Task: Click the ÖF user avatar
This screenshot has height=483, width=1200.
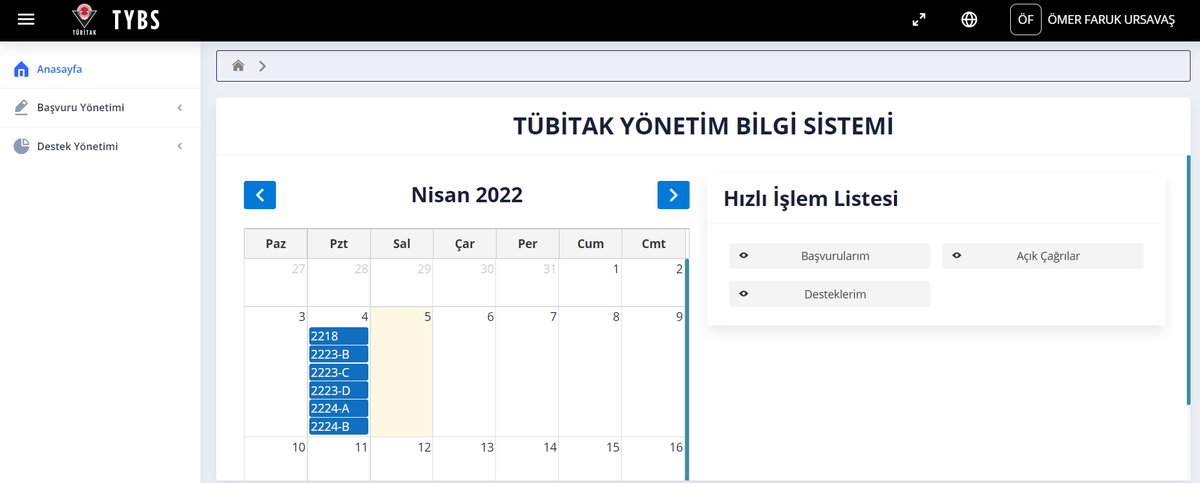Action: 1025,20
